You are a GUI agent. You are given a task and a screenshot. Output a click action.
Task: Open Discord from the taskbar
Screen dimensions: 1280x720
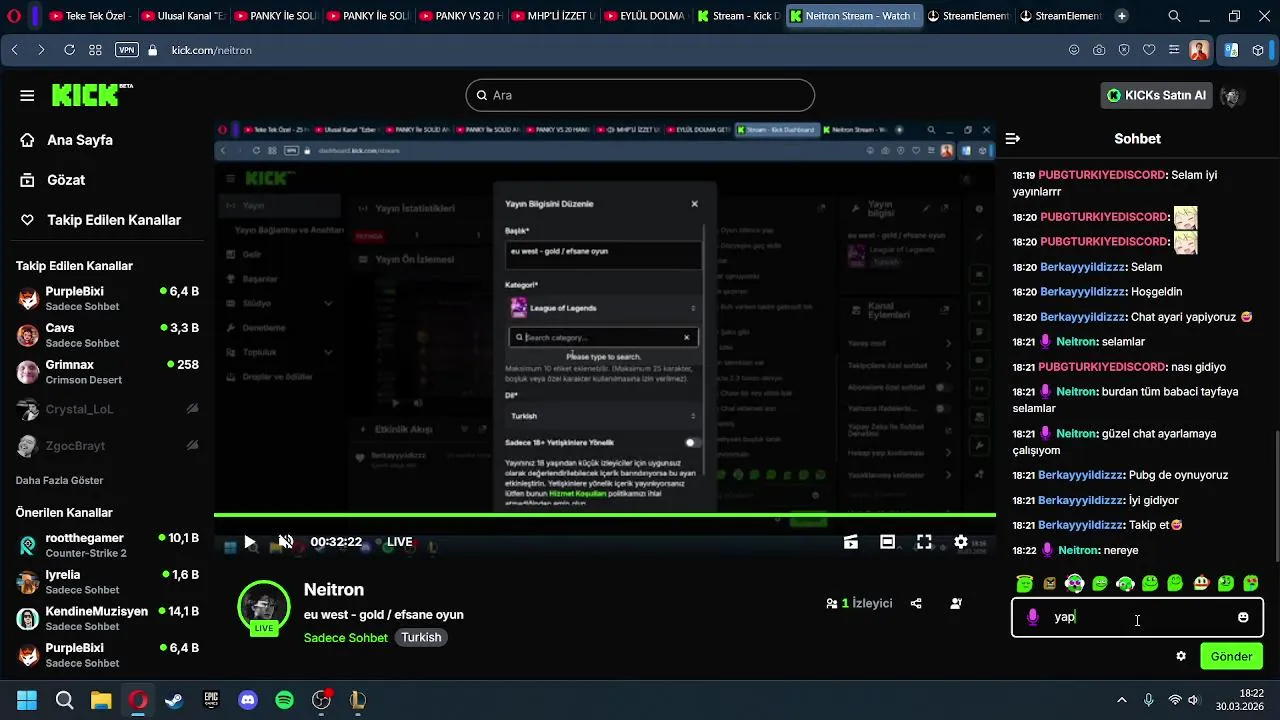[248, 700]
